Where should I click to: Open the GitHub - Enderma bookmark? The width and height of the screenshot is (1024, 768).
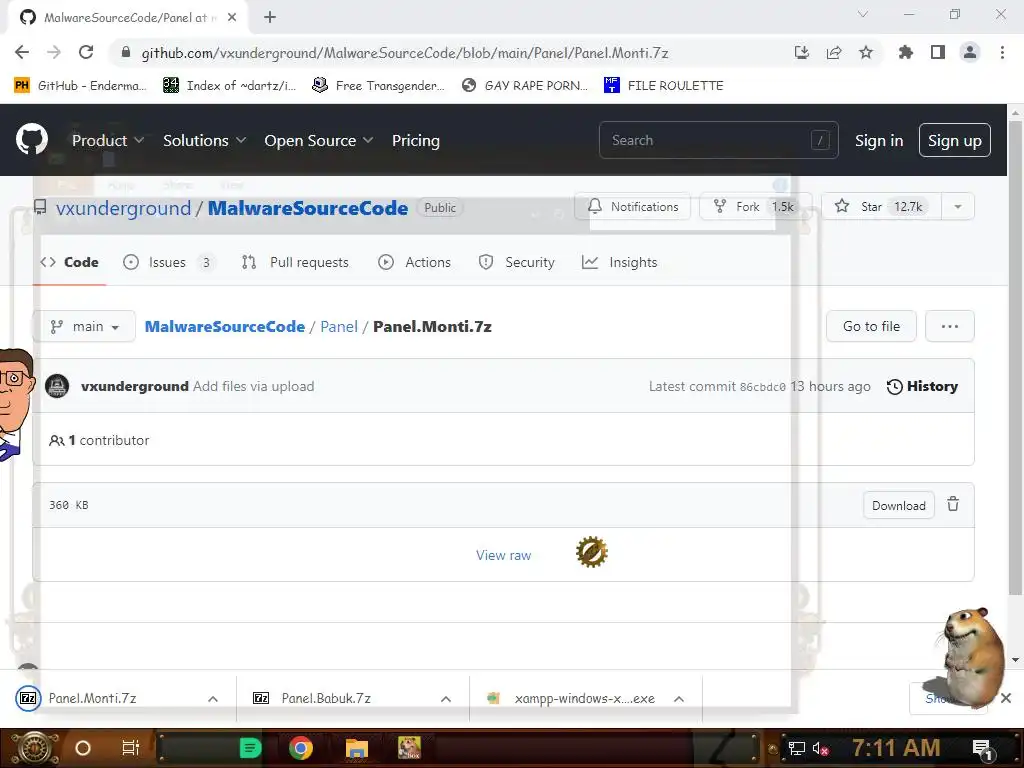pyautogui.click(x=80, y=86)
